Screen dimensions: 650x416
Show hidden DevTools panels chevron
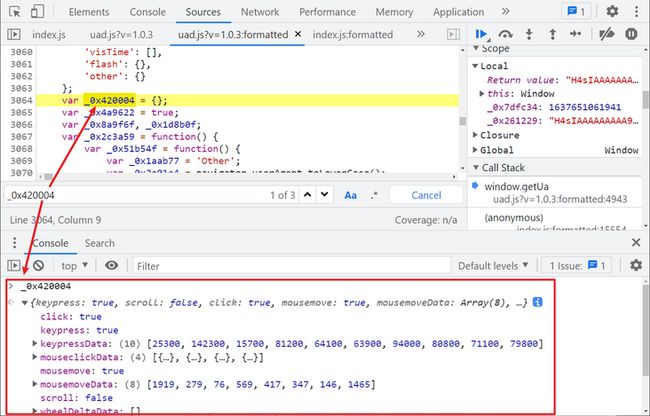505,12
